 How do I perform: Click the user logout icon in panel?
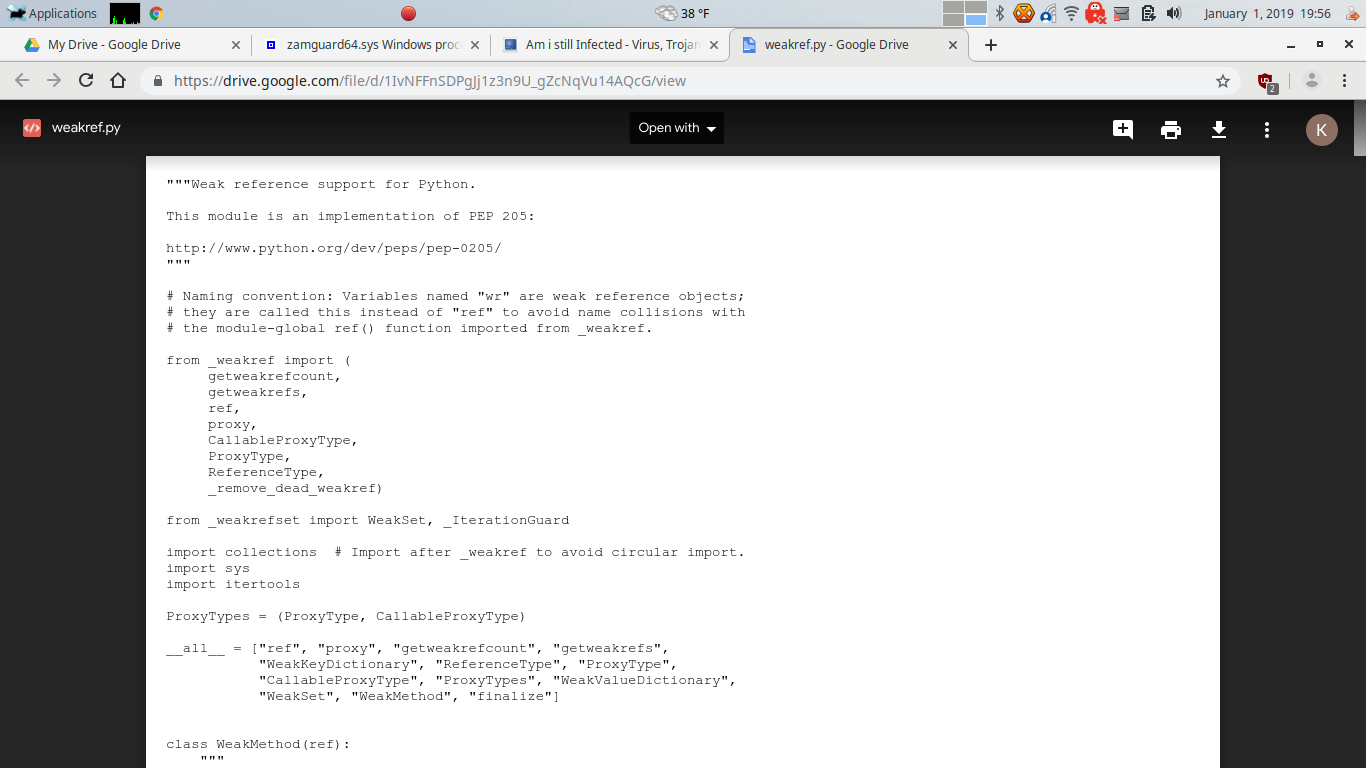[x=1352, y=13]
